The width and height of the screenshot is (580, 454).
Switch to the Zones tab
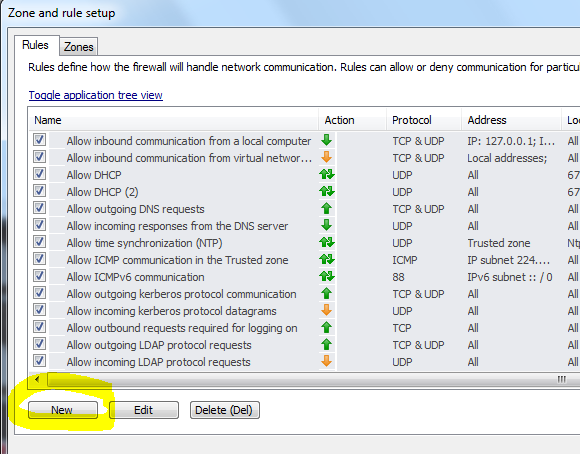(78, 47)
